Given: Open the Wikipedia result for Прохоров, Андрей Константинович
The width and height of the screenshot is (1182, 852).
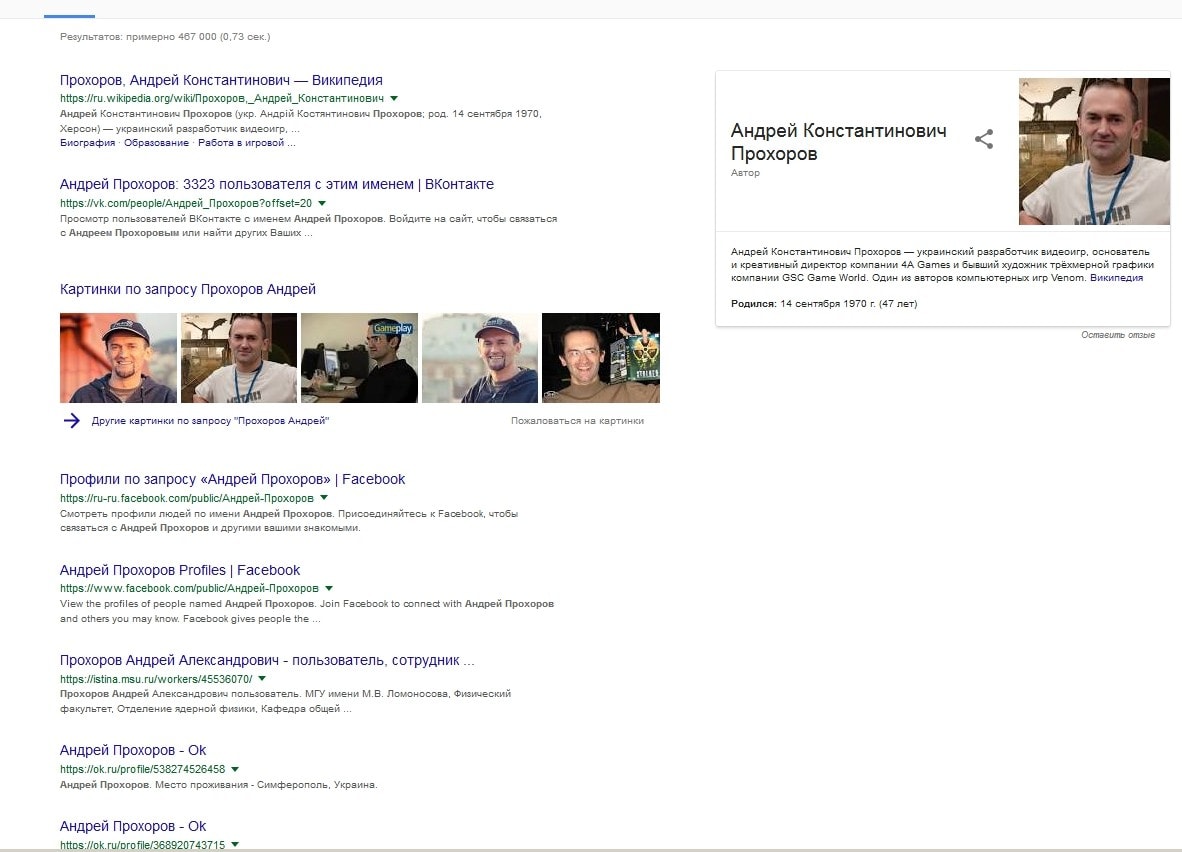Looking at the screenshot, I should (x=221, y=80).
